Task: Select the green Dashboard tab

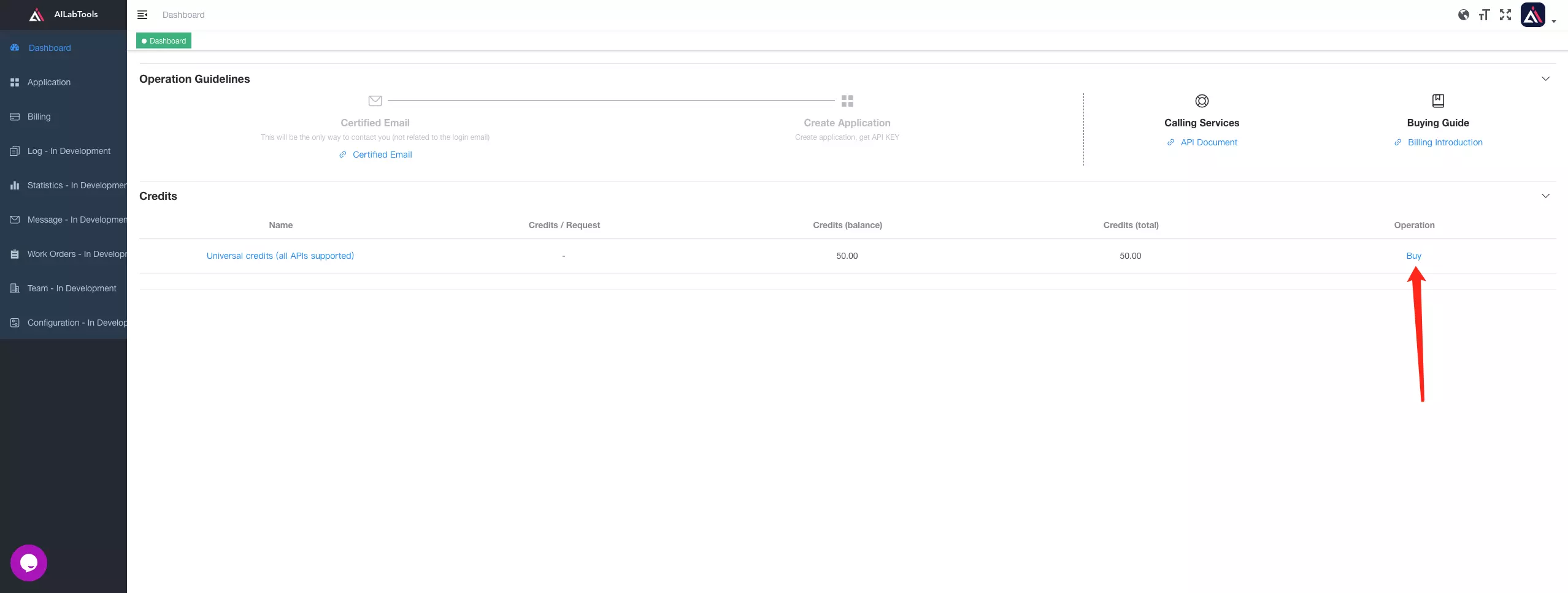Action: [164, 40]
